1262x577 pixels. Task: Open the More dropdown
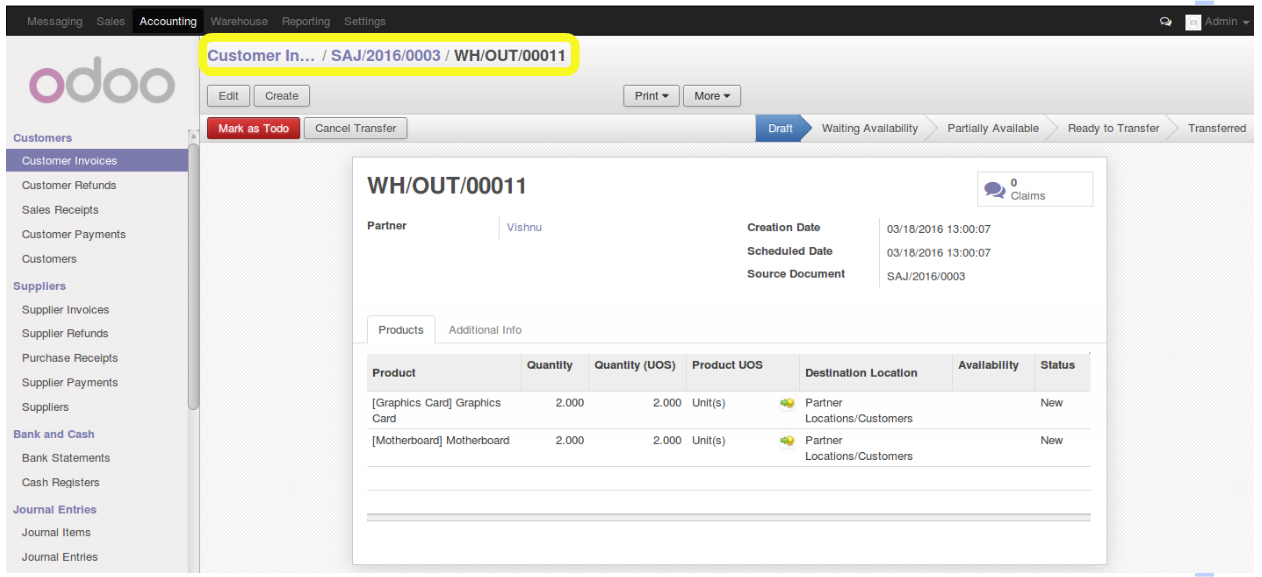[x=712, y=96]
